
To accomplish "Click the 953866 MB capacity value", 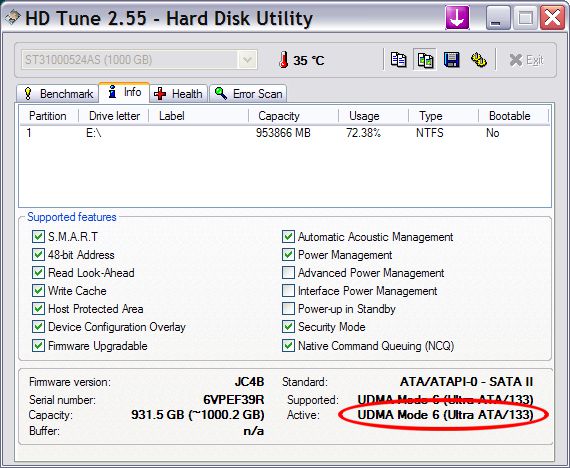I will point(283,133).
